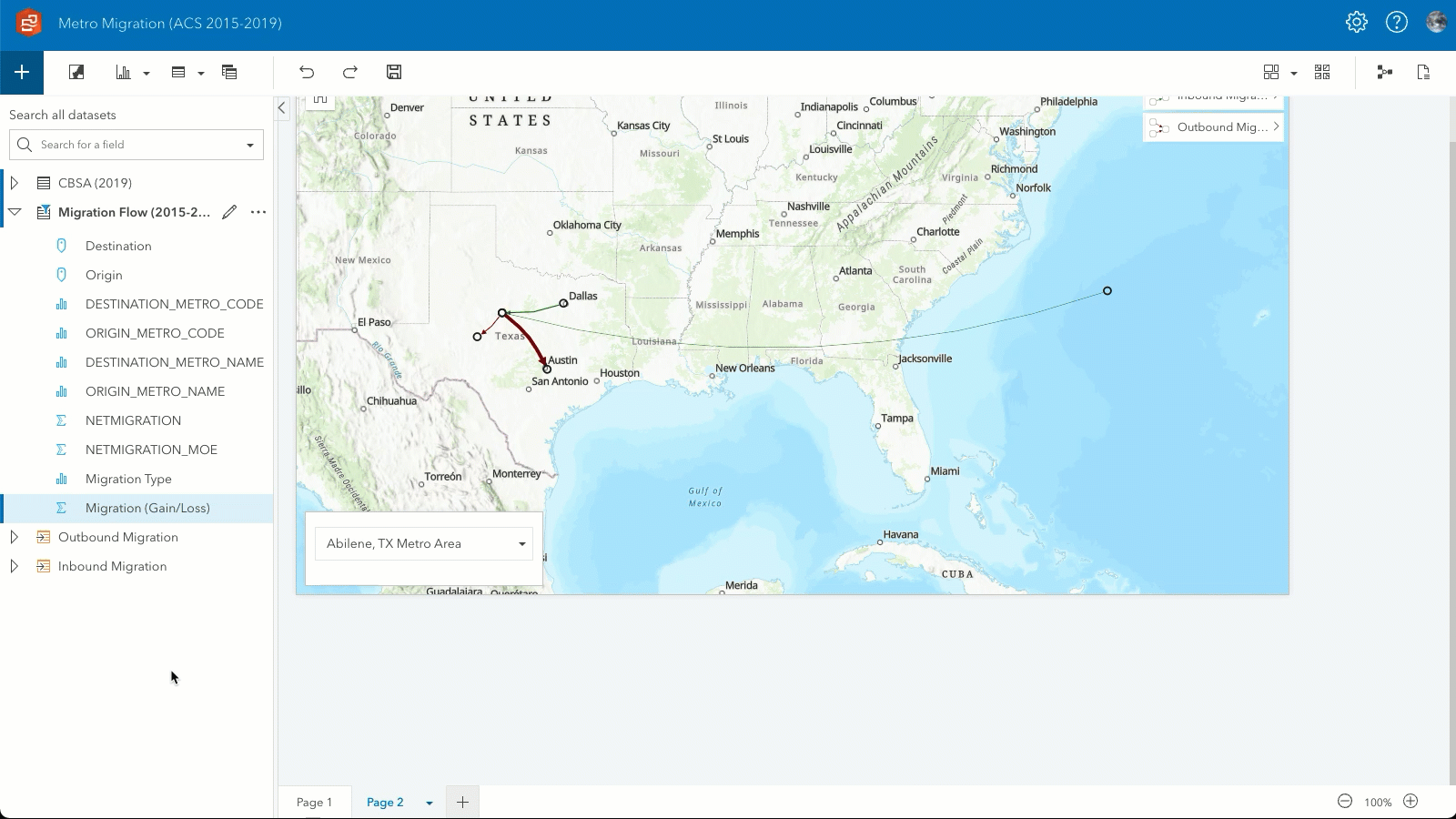Undo the last action
Image resolution: width=1456 pixels, height=819 pixels.
(307, 73)
